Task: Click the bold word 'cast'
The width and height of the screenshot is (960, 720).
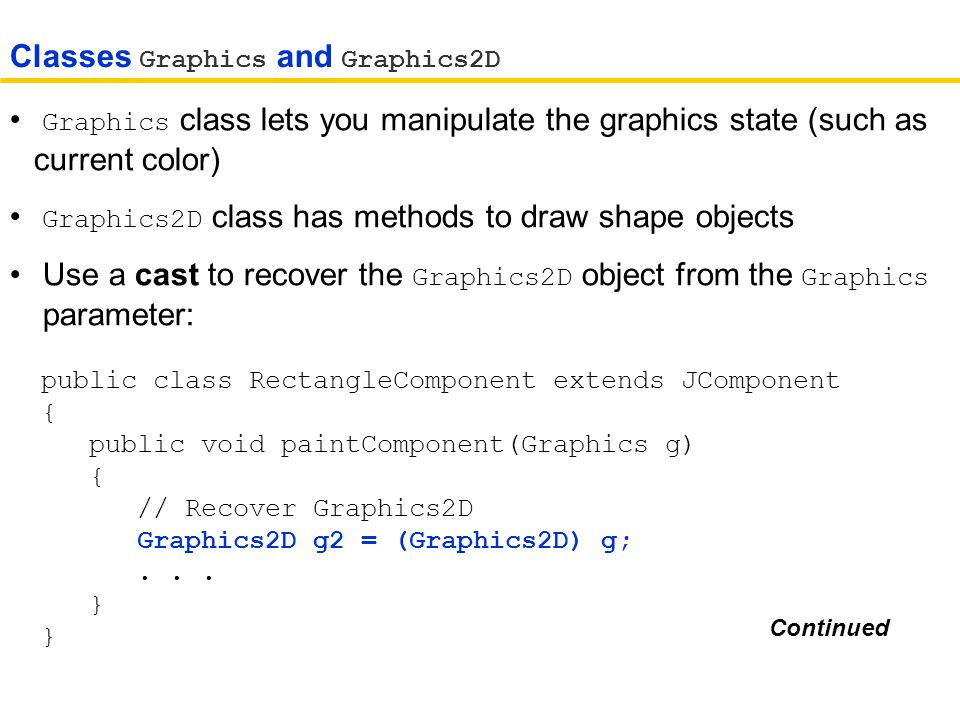Action: coord(167,275)
